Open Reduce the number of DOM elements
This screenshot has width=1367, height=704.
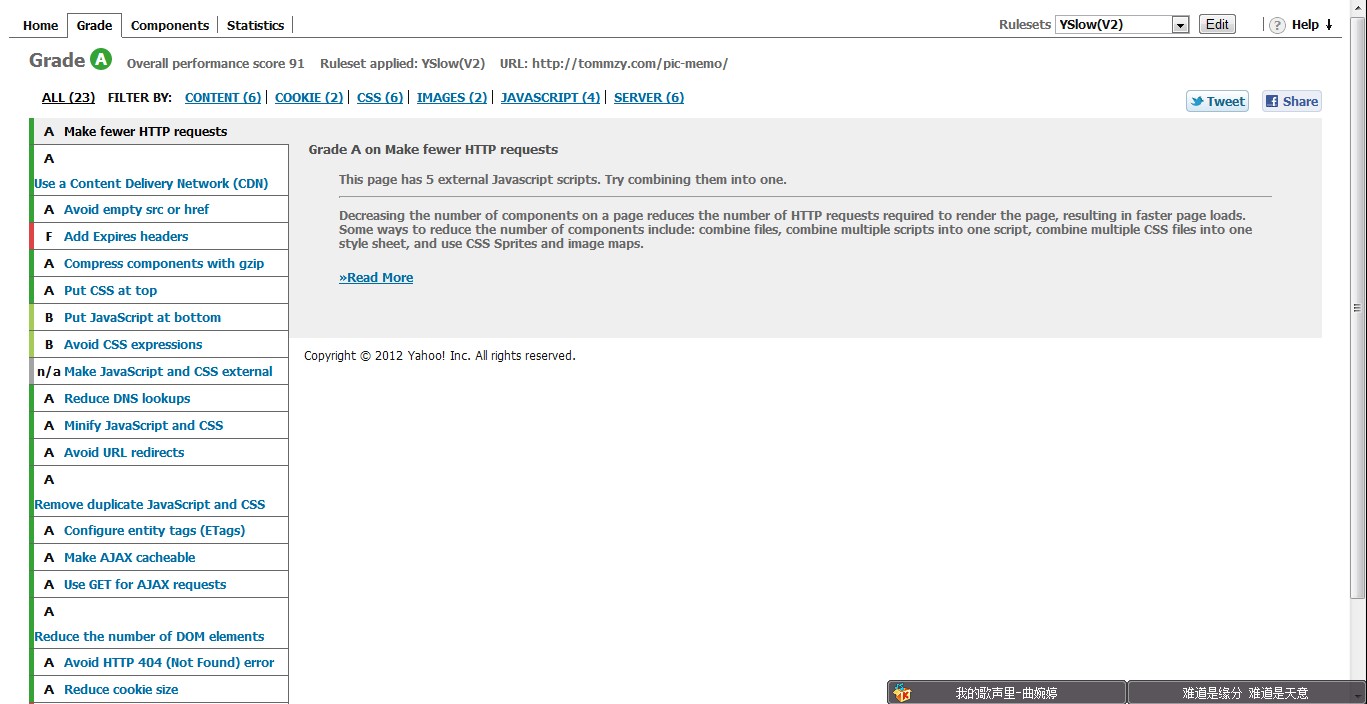coord(160,623)
